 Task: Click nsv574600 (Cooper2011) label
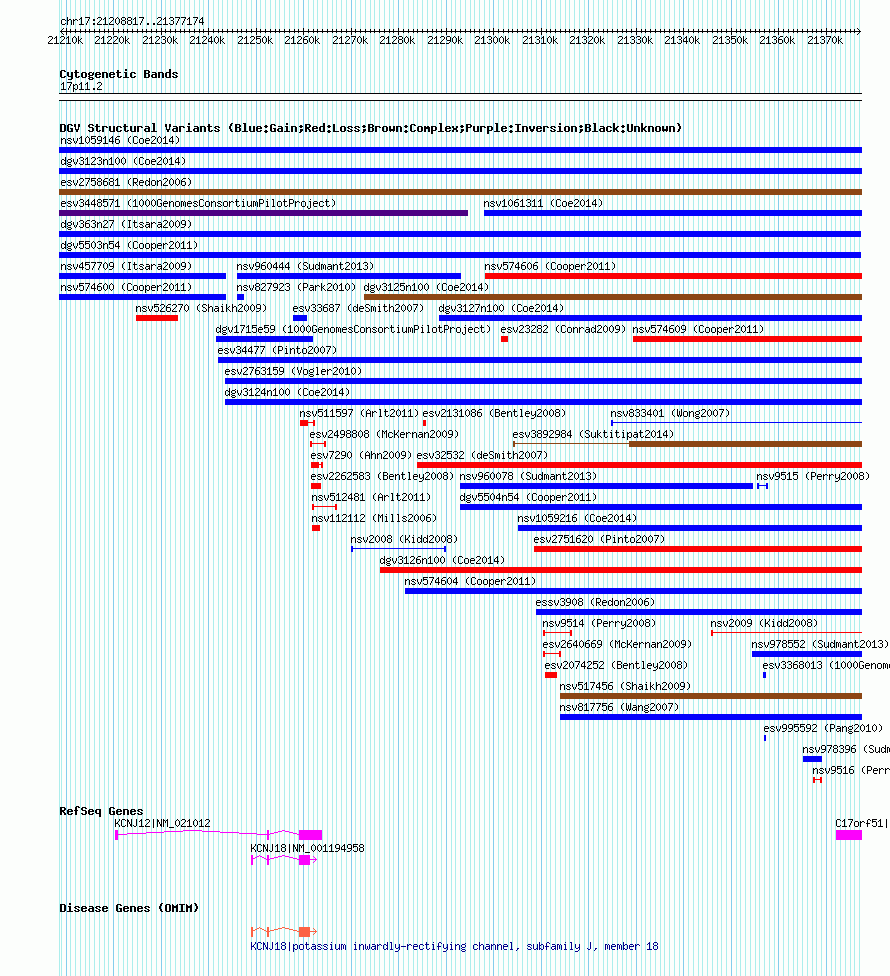click(126, 287)
